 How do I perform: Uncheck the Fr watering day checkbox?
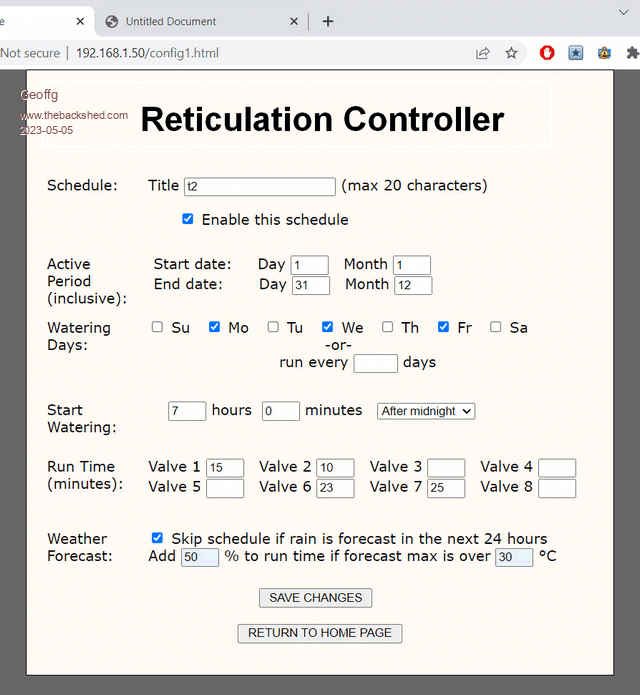[x=444, y=327]
